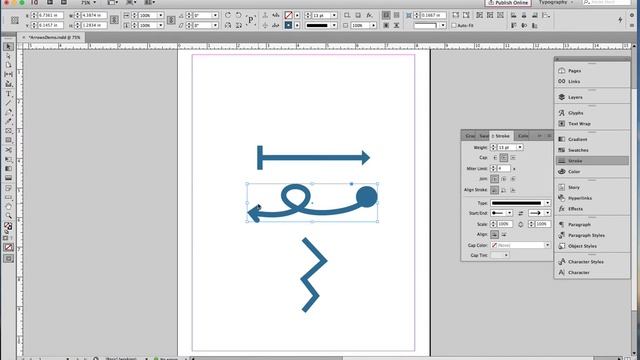Screen dimensions: 640x360
Task: Click Fill and Stroke swatch in Tools panel
Action: click(x=8, y=226)
